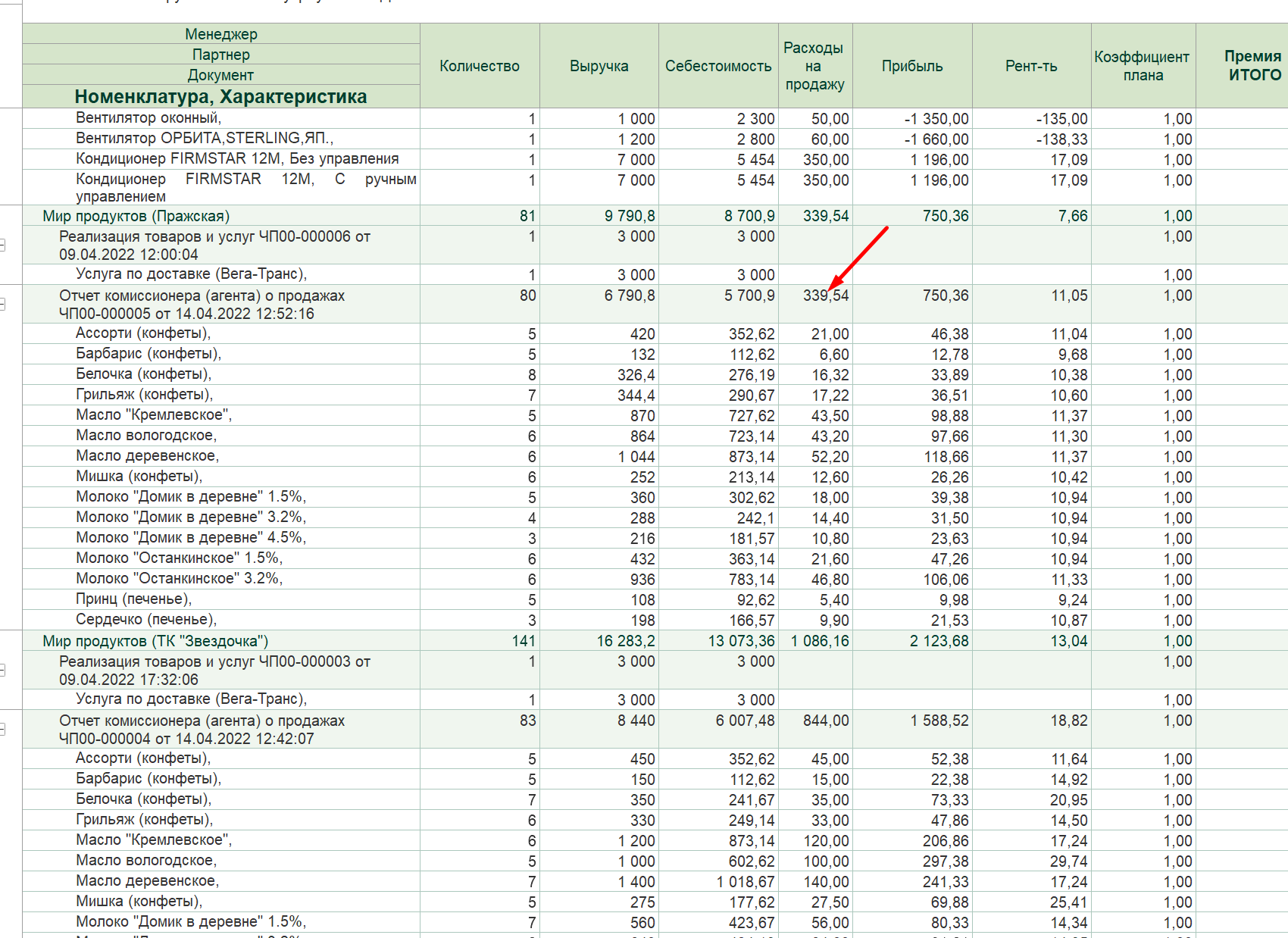Click profit value -1 660,00
Viewport: 1288px width, 938px height.
tap(936, 139)
